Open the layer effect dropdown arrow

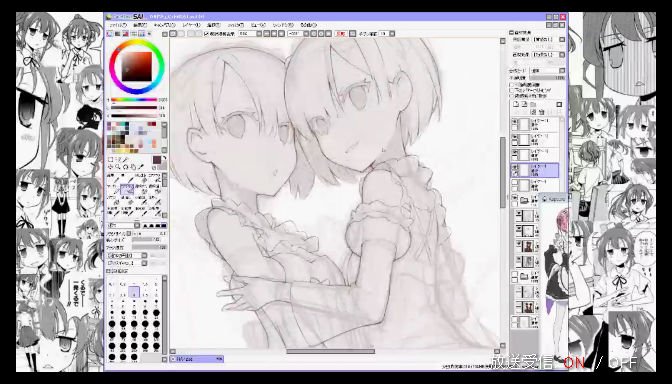[x=562, y=55]
